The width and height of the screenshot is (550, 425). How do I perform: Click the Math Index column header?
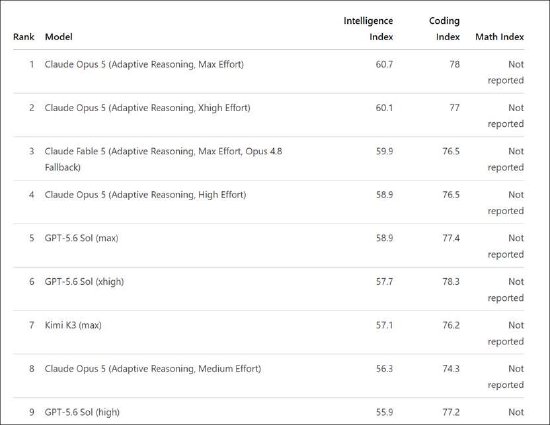pos(499,37)
